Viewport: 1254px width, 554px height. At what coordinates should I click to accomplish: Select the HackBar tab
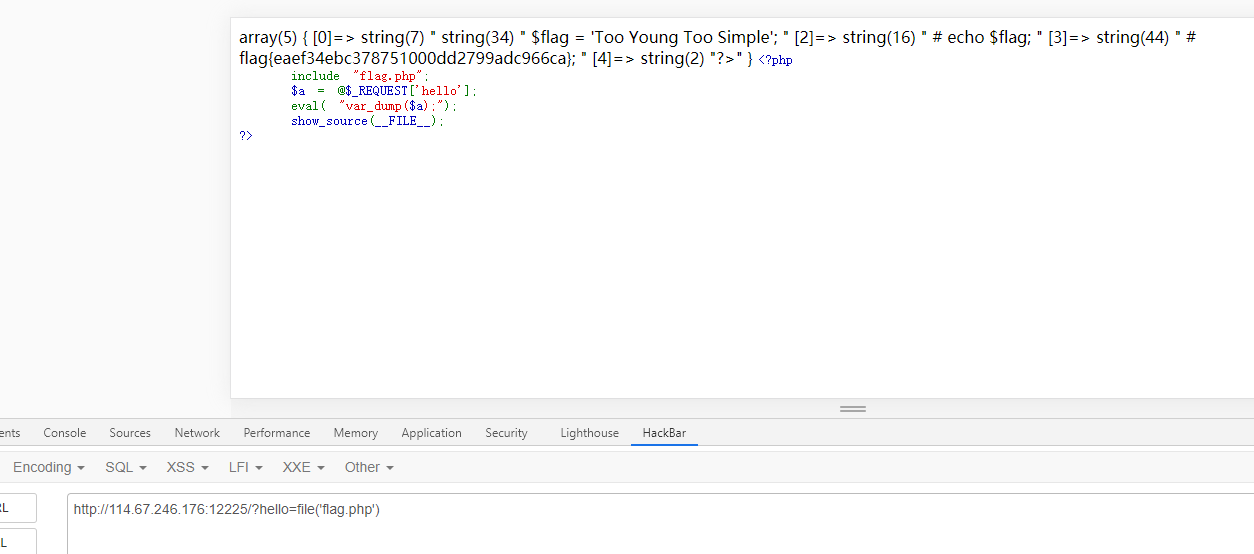click(664, 433)
